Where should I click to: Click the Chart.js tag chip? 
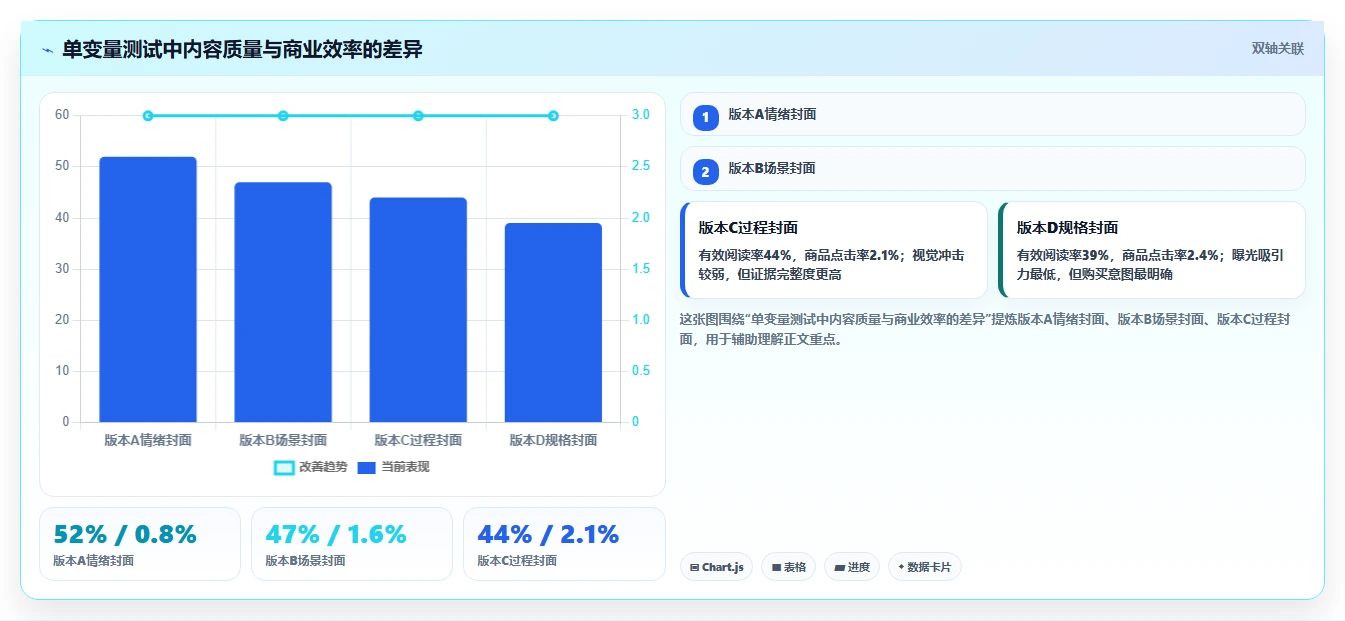716,567
